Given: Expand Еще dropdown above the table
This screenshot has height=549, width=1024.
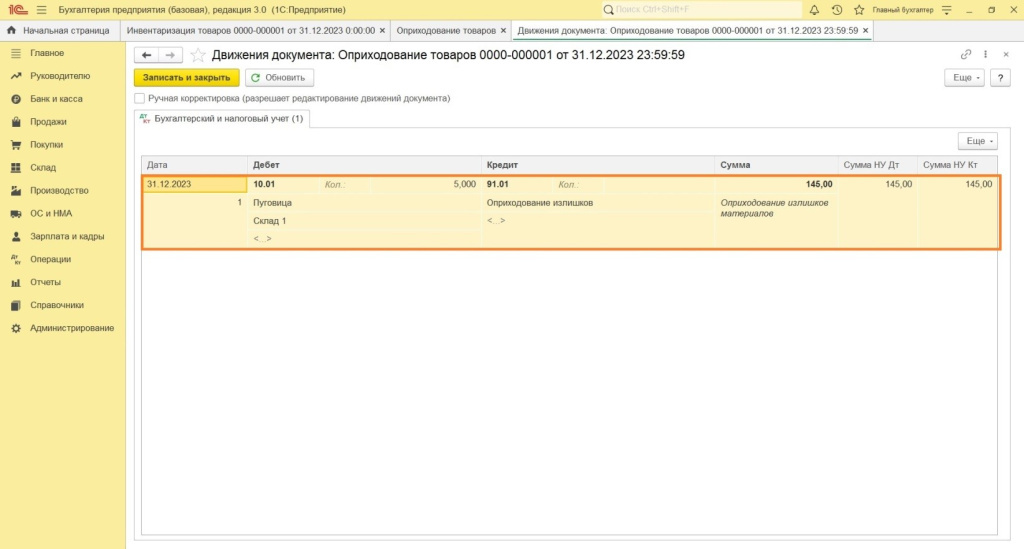Looking at the screenshot, I should (x=978, y=141).
